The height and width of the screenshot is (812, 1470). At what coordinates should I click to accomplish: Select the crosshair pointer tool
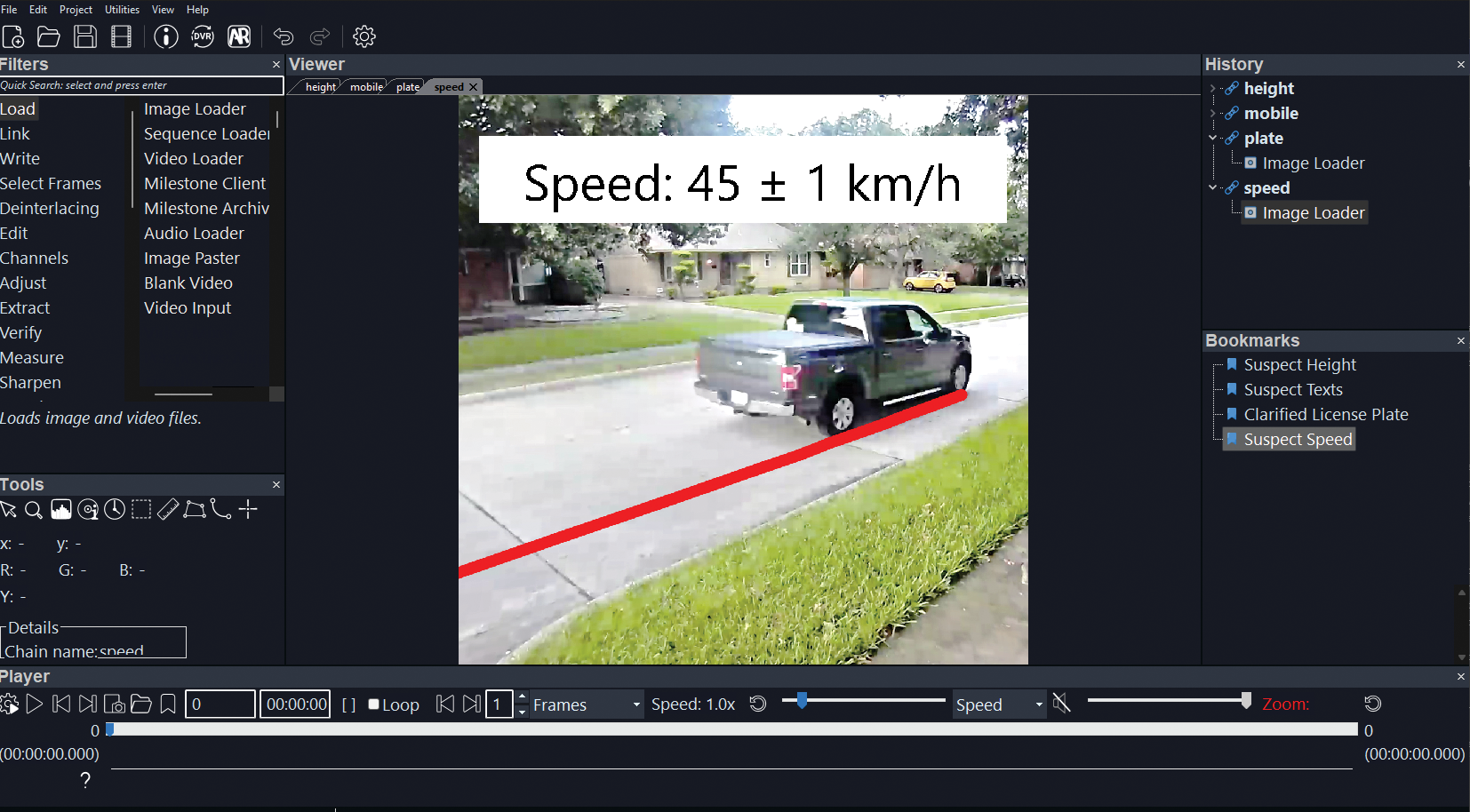[x=248, y=509]
